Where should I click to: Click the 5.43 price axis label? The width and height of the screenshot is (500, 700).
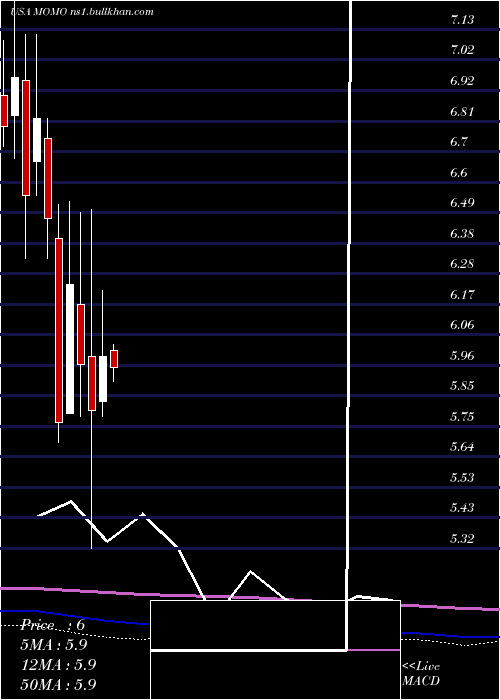[462, 508]
